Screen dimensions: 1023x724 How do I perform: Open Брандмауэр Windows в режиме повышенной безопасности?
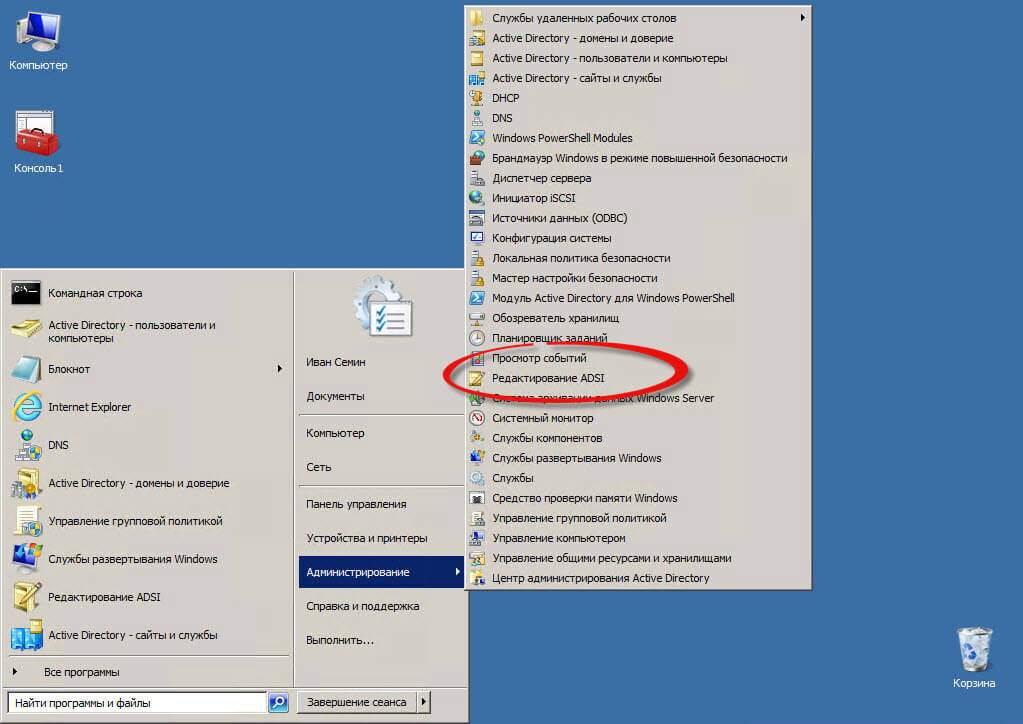pyautogui.click(x=638, y=158)
